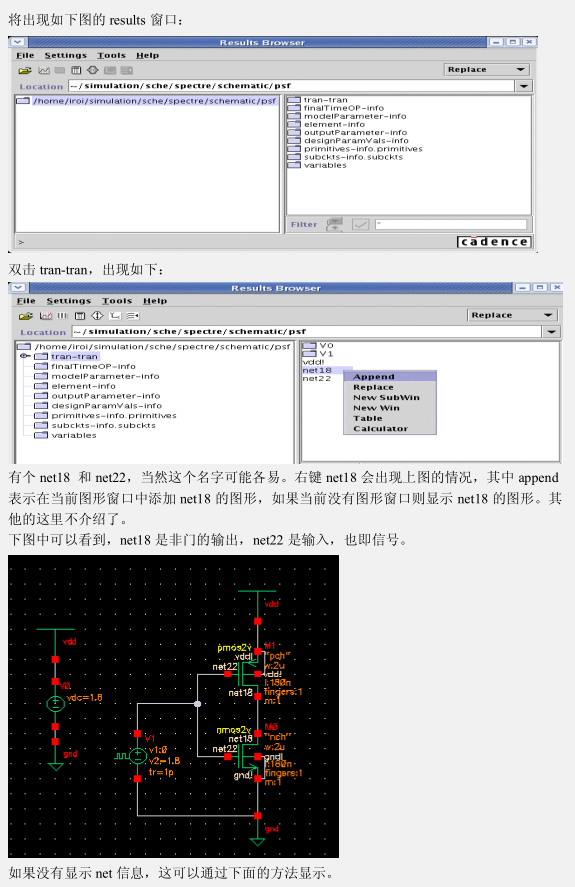
Task: Select net18 signal in lower right pane
Action: [x=317, y=371]
